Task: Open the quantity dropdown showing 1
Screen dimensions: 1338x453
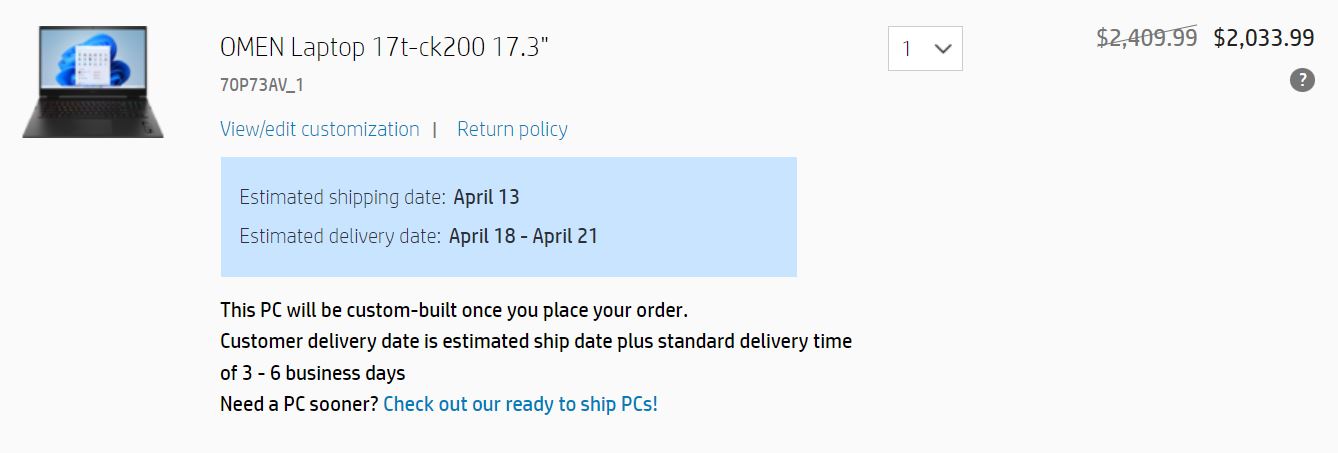Action: pos(924,48)
